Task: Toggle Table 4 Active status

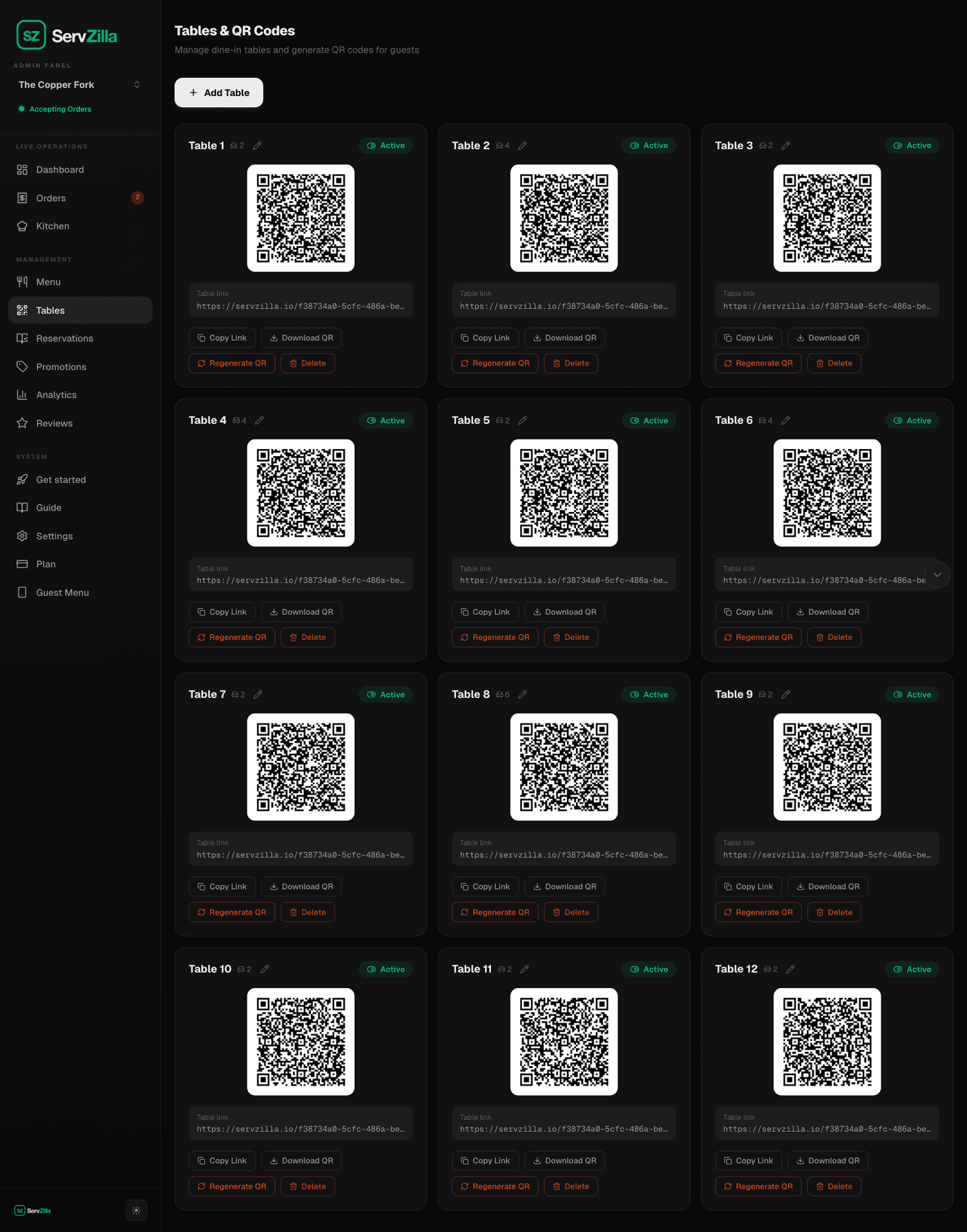Action: click(386, 420)
